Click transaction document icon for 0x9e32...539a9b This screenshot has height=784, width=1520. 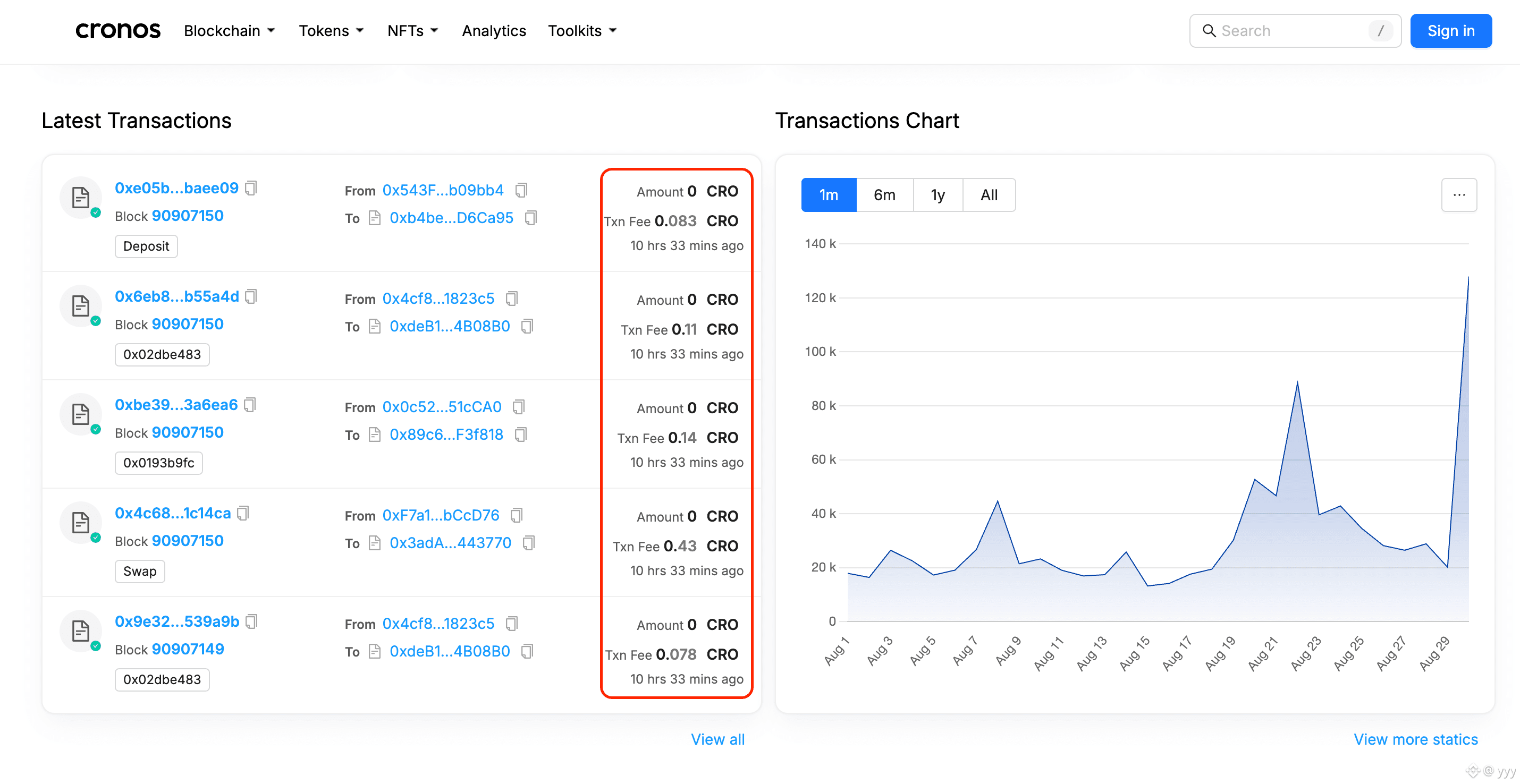pos(81,631)
